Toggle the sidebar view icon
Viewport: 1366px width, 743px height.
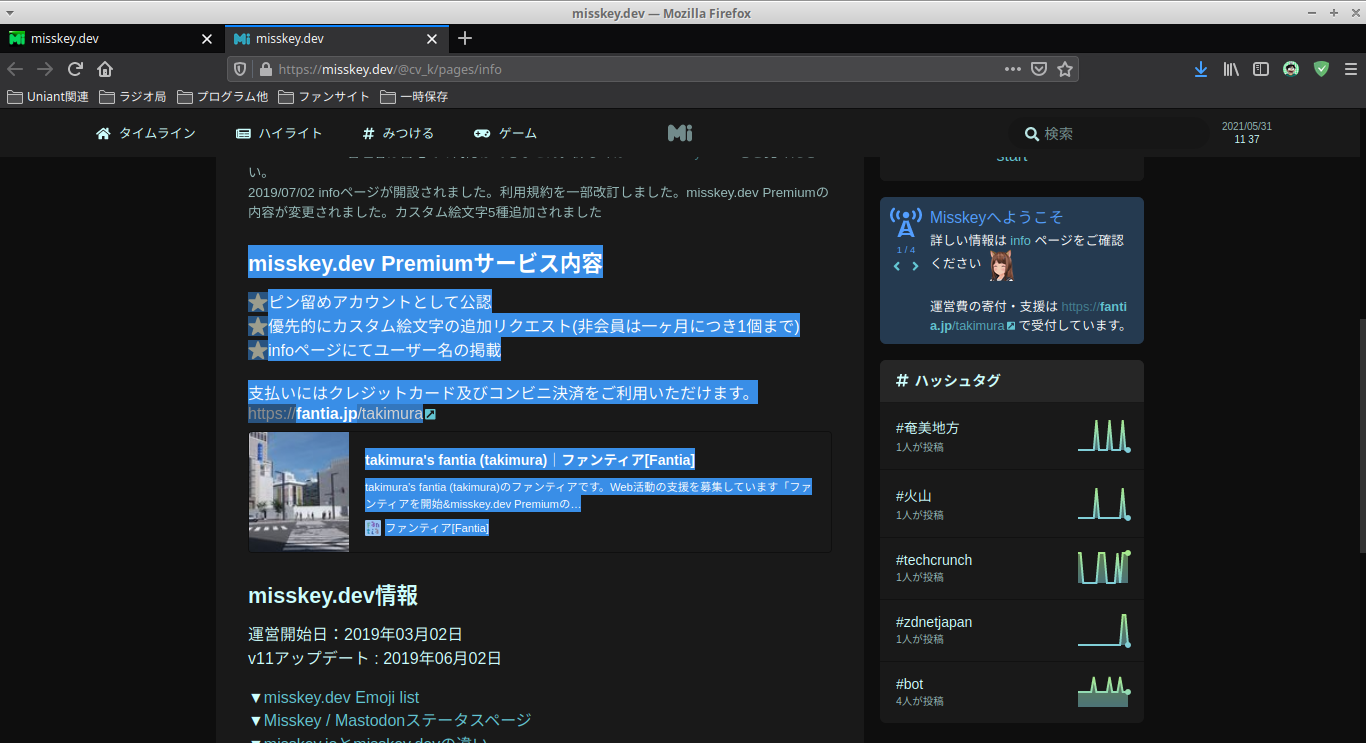1261,69
